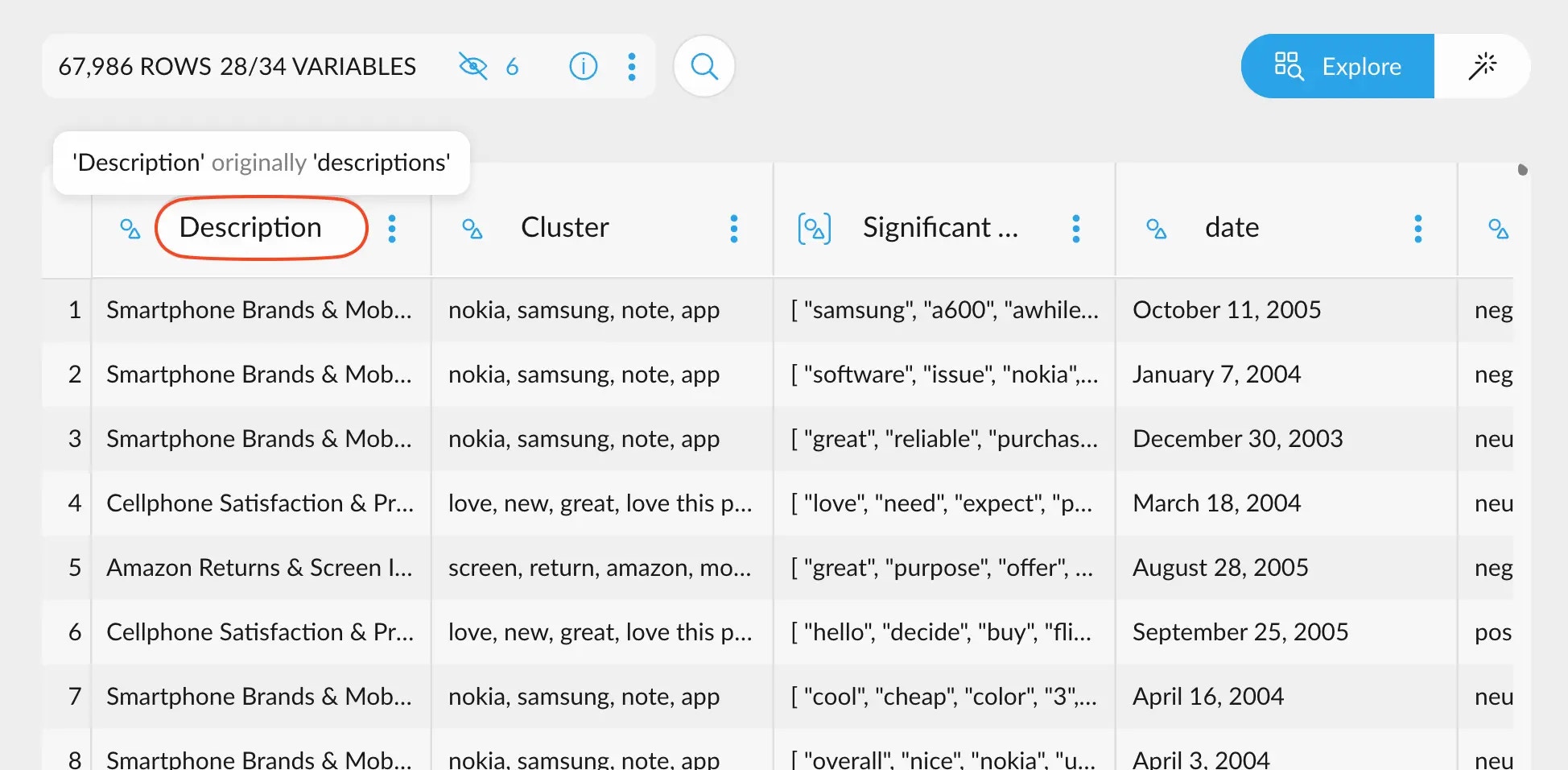Click the grid icon inside the Explore button

(1289, 66)
